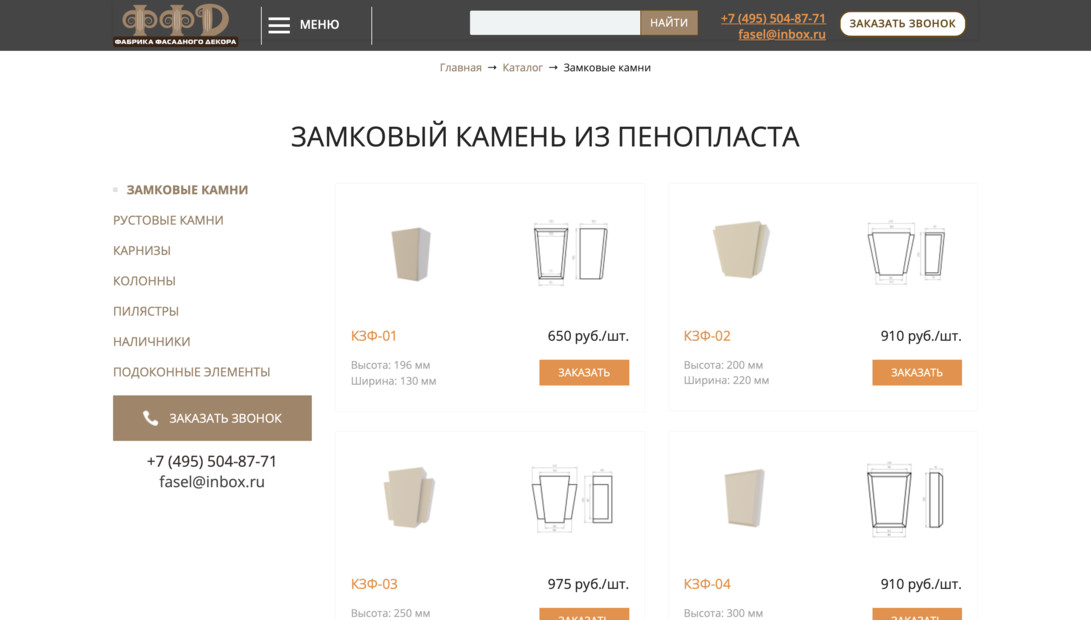View the КЗФ-03 product photo
1091x620 pixels.
tap(409, 497)
